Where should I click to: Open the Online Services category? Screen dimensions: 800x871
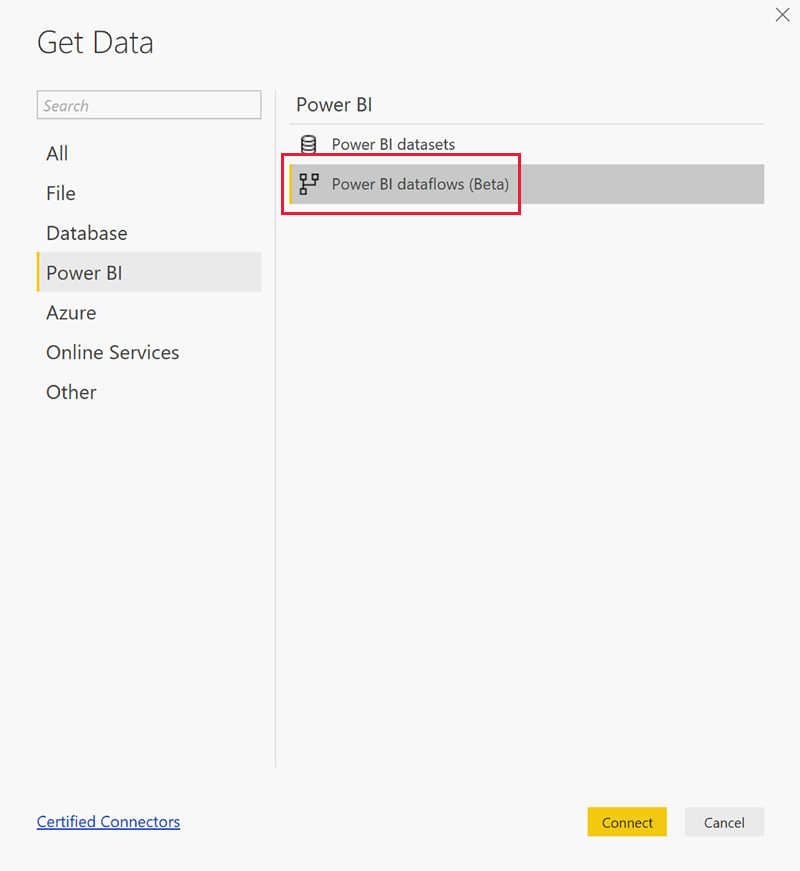pos(149,353)
